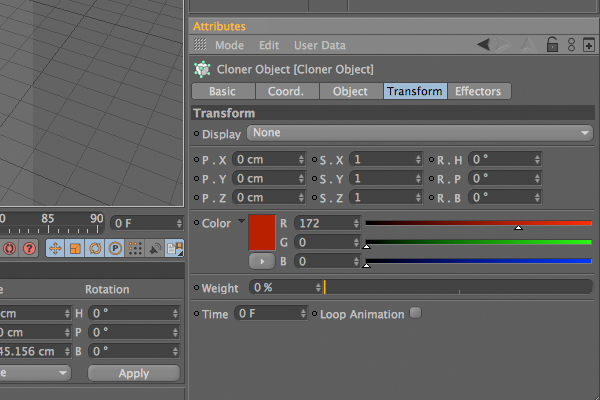This screenshot has width=600, height=400.
Task: Click the Apply button
Action: pos(134,373)
